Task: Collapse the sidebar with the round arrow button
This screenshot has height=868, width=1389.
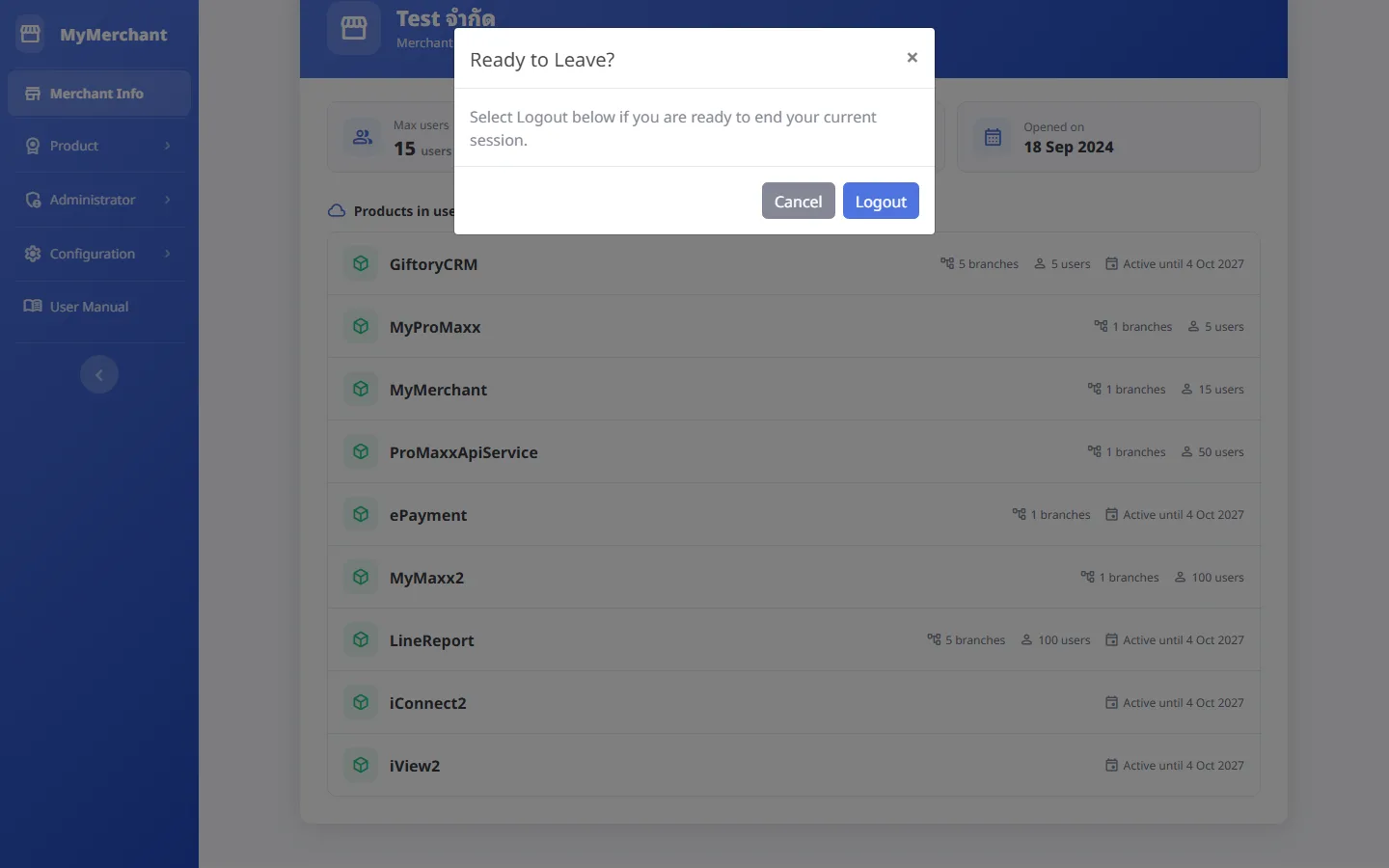Action: (99, 374)
